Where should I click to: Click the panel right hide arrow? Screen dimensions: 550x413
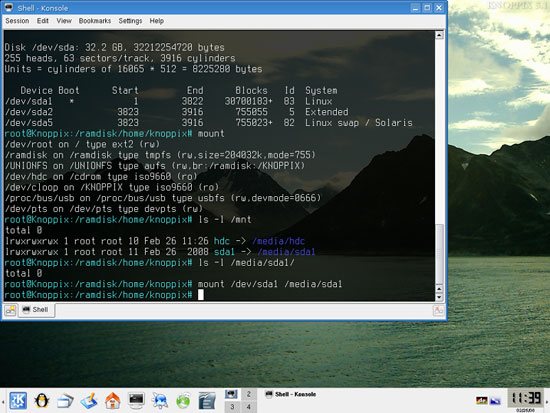(547, 401)
